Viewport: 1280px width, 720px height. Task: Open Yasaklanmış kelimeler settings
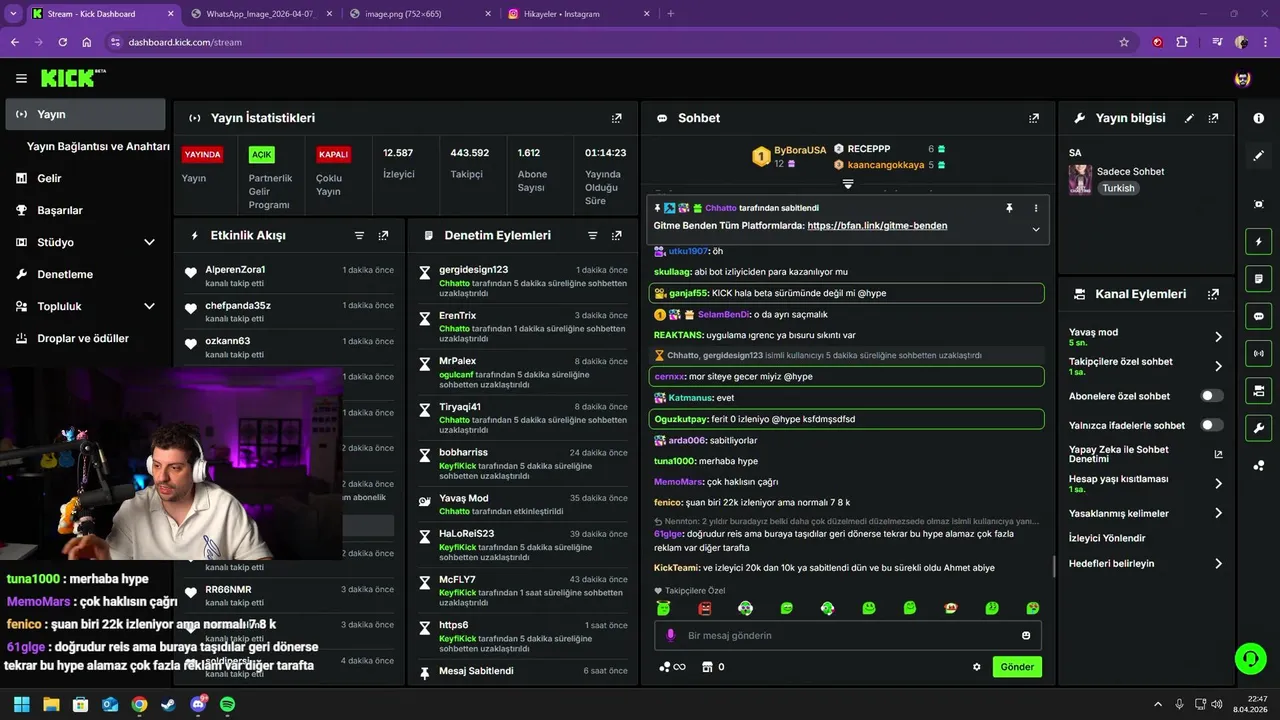tap(1145, 513)
